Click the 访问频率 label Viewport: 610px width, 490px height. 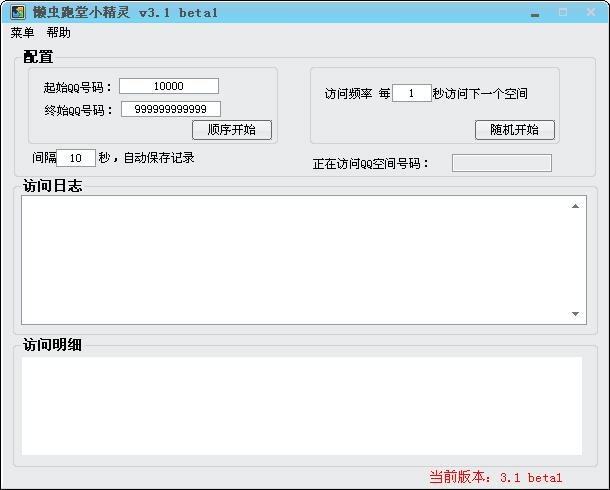[x=349, y=94]
